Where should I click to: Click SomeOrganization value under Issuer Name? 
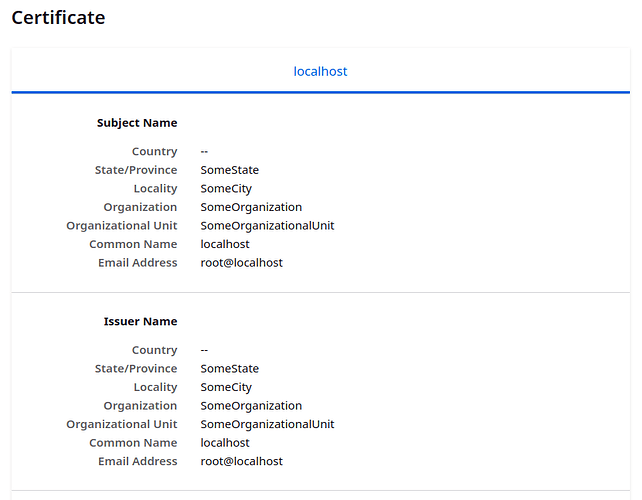tap(251, 406)
